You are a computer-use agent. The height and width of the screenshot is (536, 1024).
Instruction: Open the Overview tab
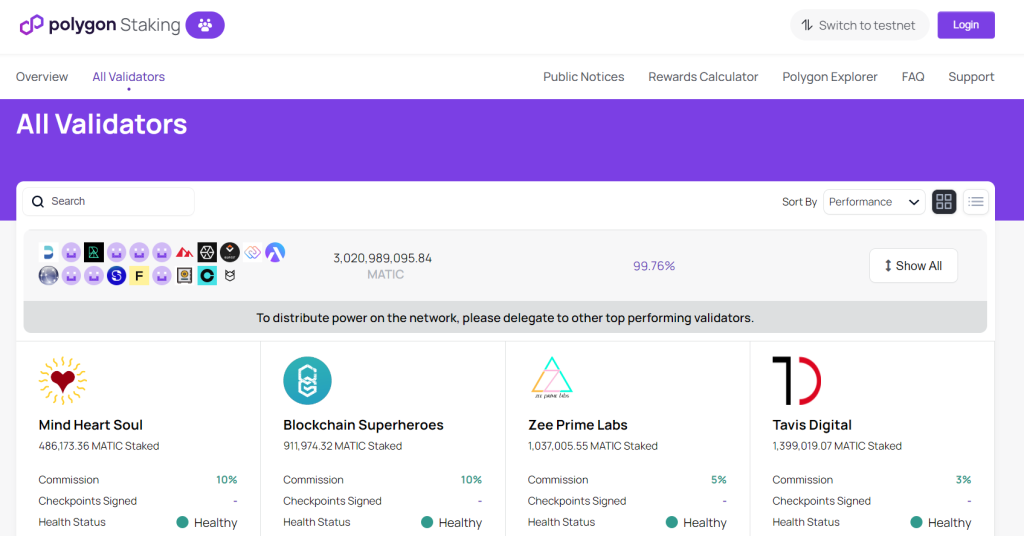(x=42, y=77)
